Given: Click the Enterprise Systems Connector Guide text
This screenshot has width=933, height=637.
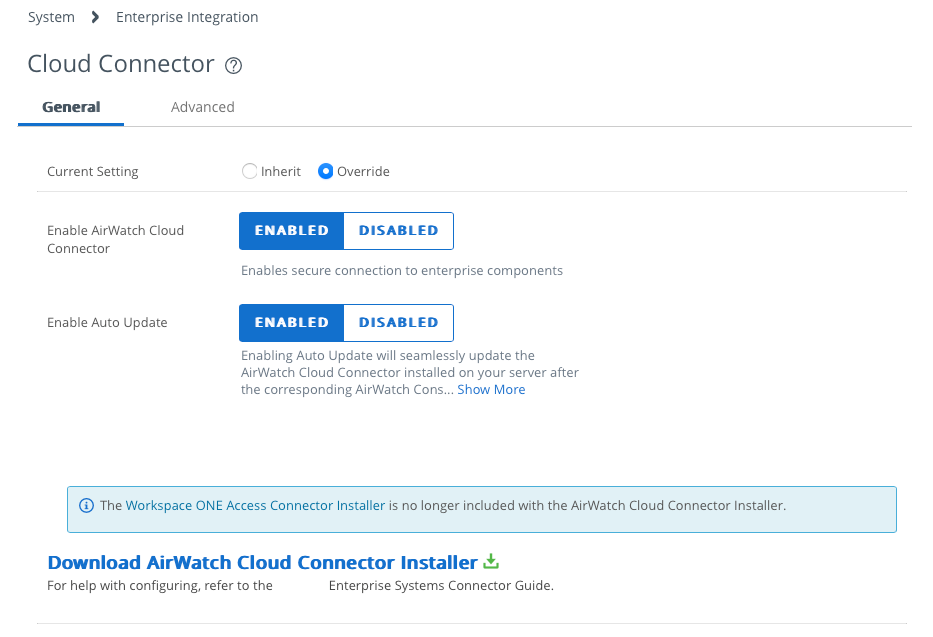Looking at the screenshot, I should (440, 586).
